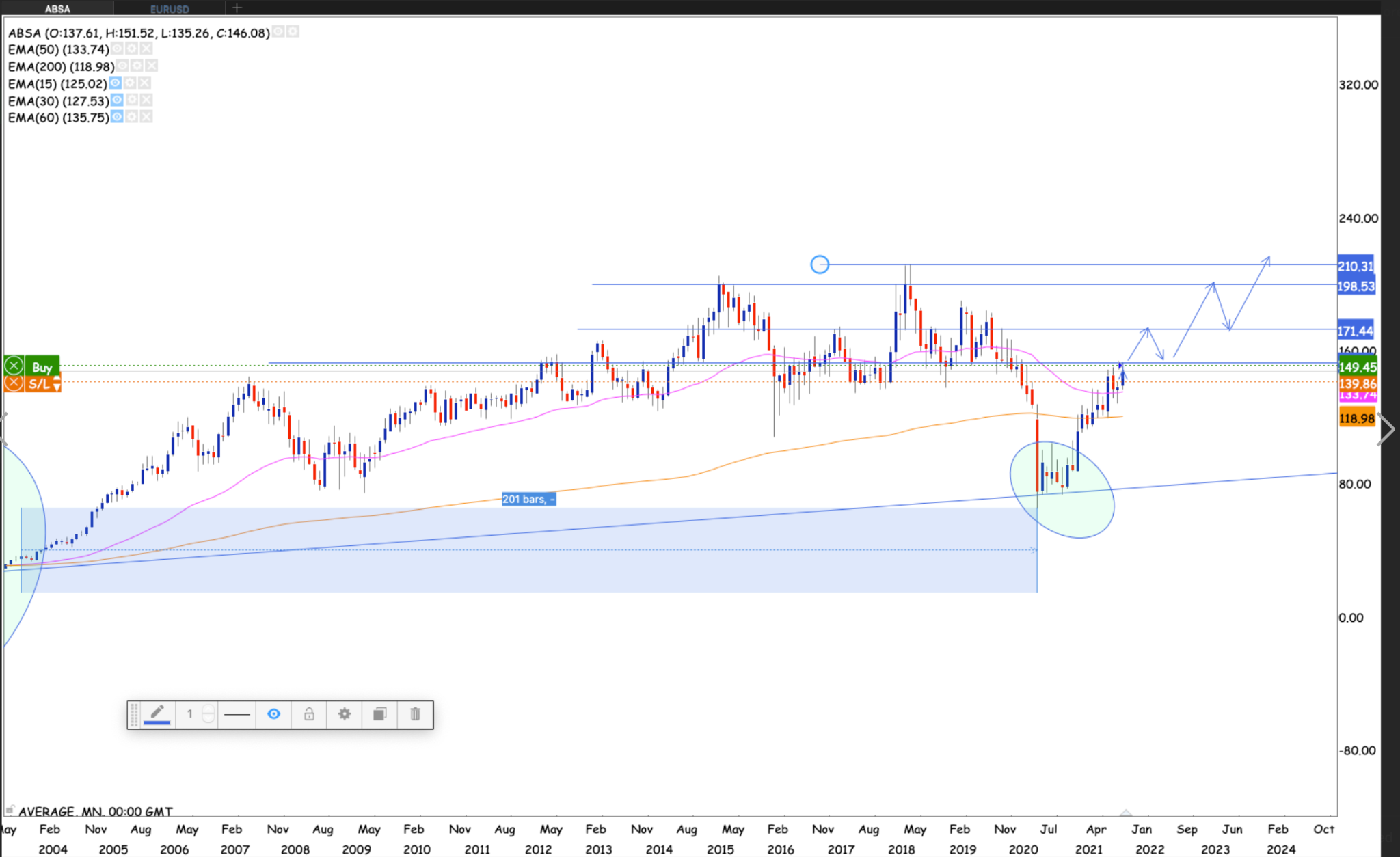Cancel the Buy order with the X icon
This screenshot has height=857, width=1400.
14,366
